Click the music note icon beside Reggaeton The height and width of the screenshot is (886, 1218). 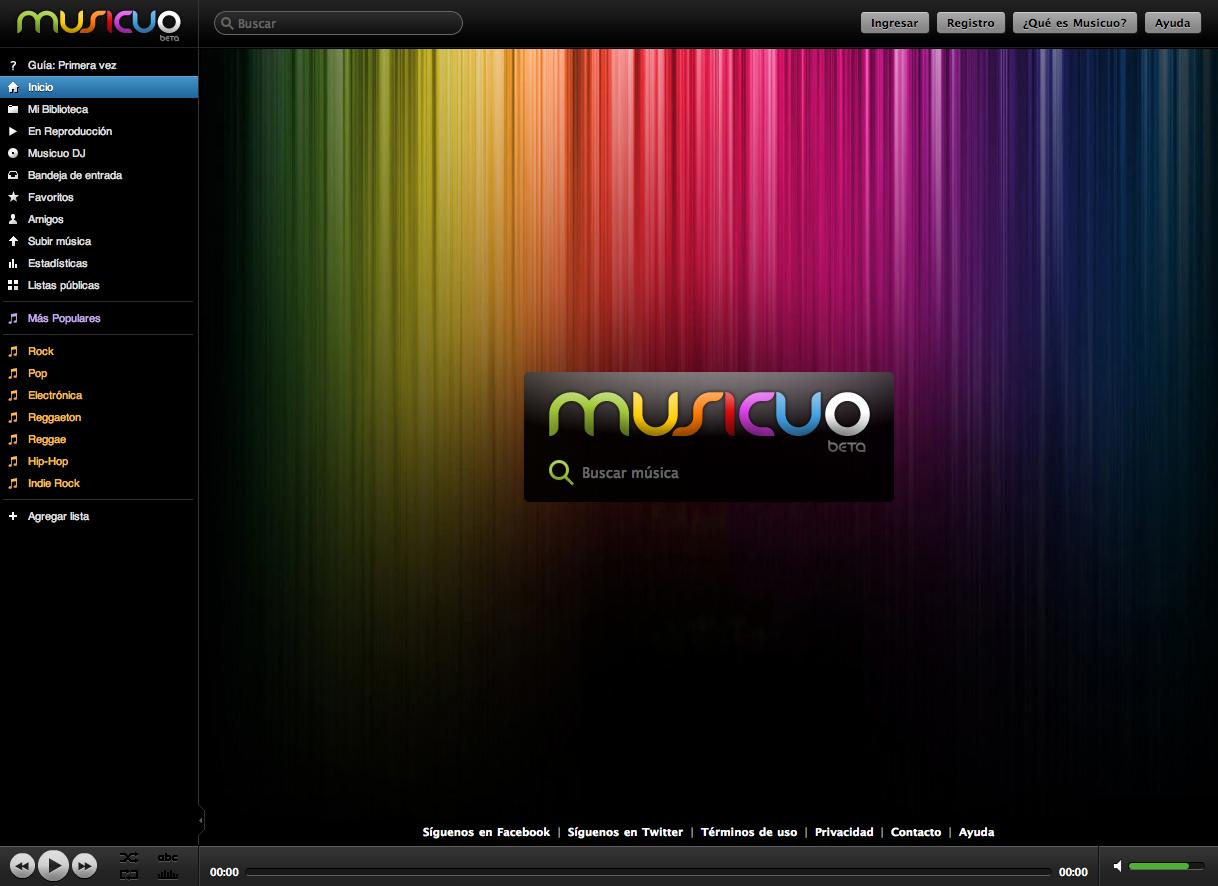13,417
